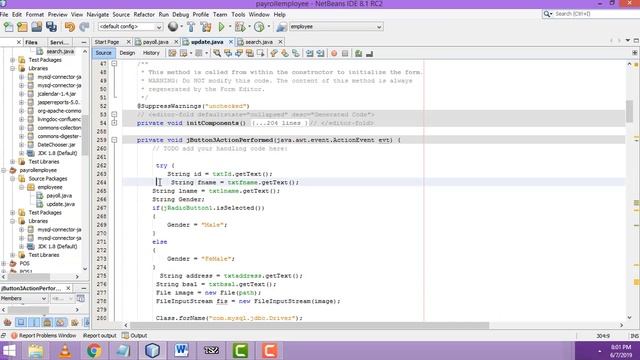Toggle Show Non-Public Members filter in Navigator
Screen dimensions: 640x360
pyautogui.click(x=47, y=322)
